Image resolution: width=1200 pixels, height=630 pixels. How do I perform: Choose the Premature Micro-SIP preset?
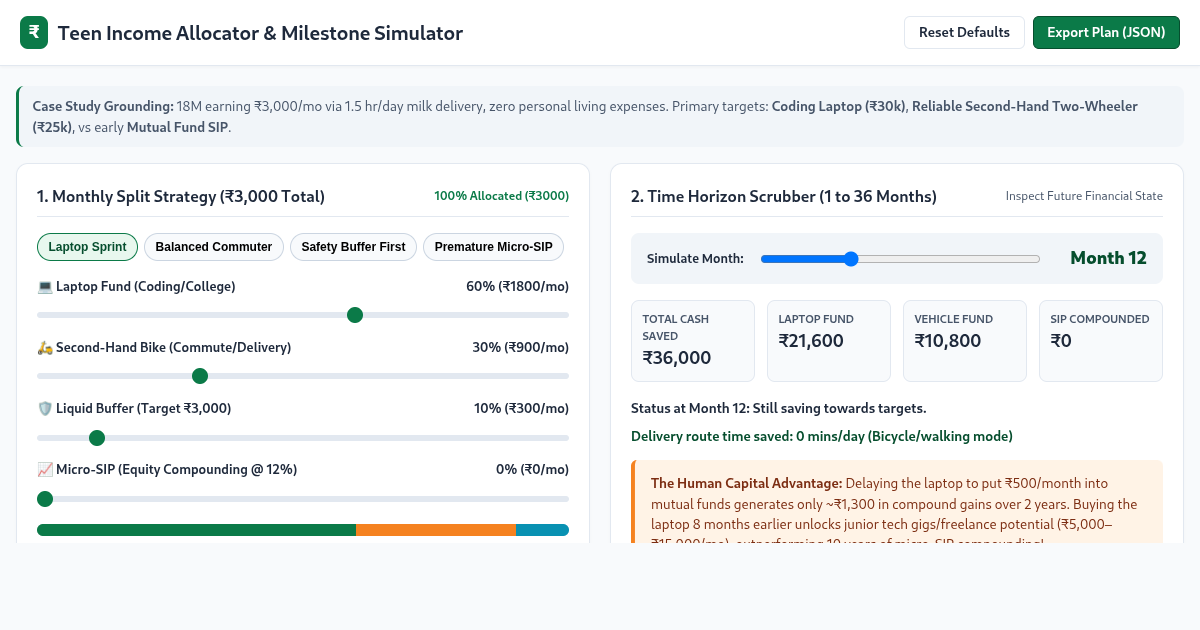click(x=493, y=247)
